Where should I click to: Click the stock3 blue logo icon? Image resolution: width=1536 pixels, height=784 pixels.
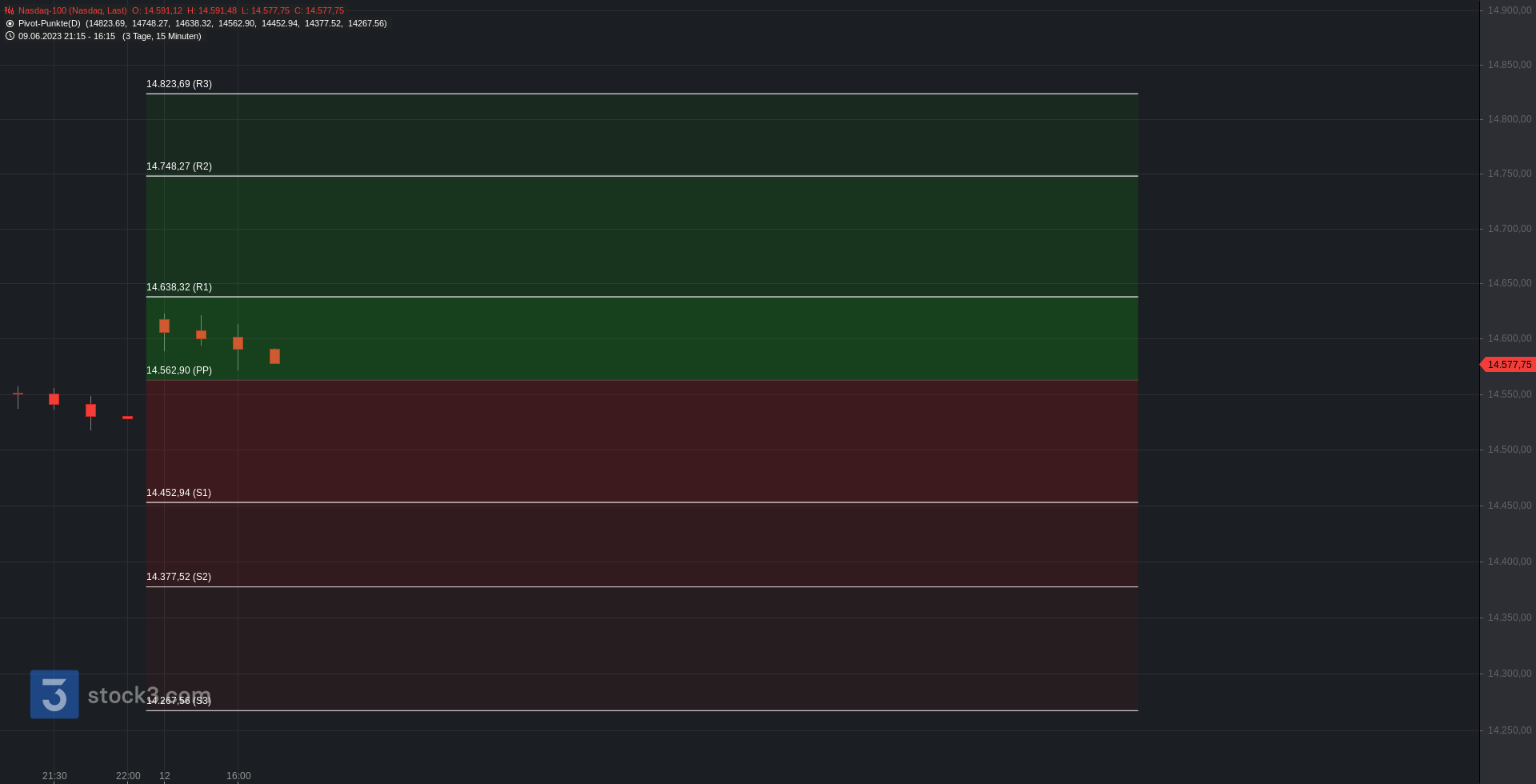54,694
